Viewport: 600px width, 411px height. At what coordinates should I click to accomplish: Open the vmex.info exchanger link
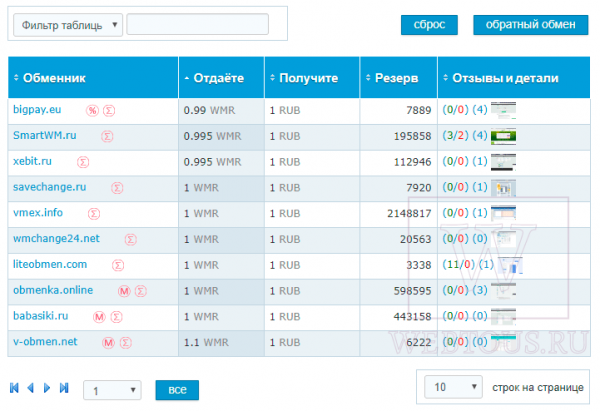tap(38, 213)
